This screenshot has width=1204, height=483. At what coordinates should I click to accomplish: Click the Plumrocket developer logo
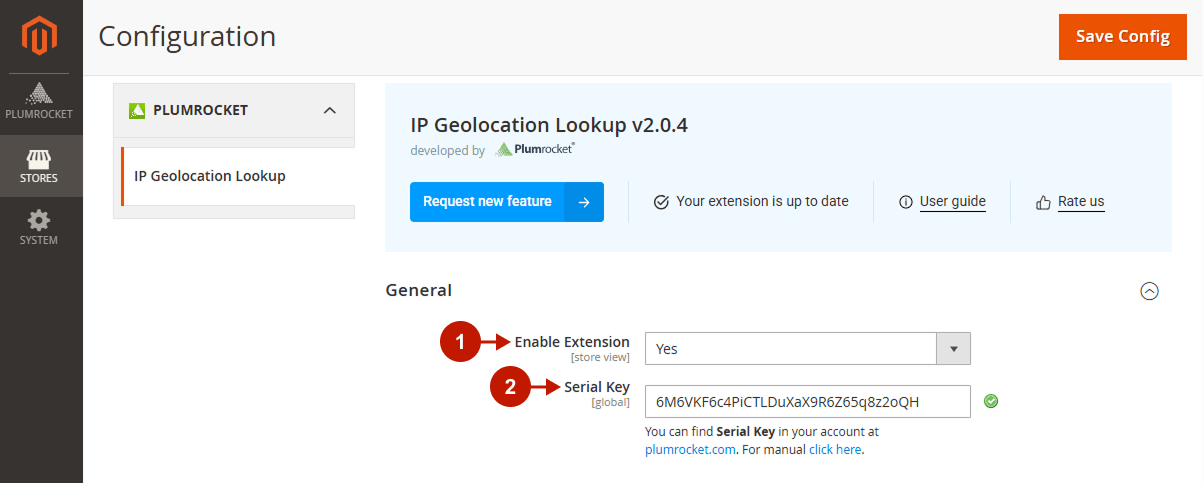point(535,150)
